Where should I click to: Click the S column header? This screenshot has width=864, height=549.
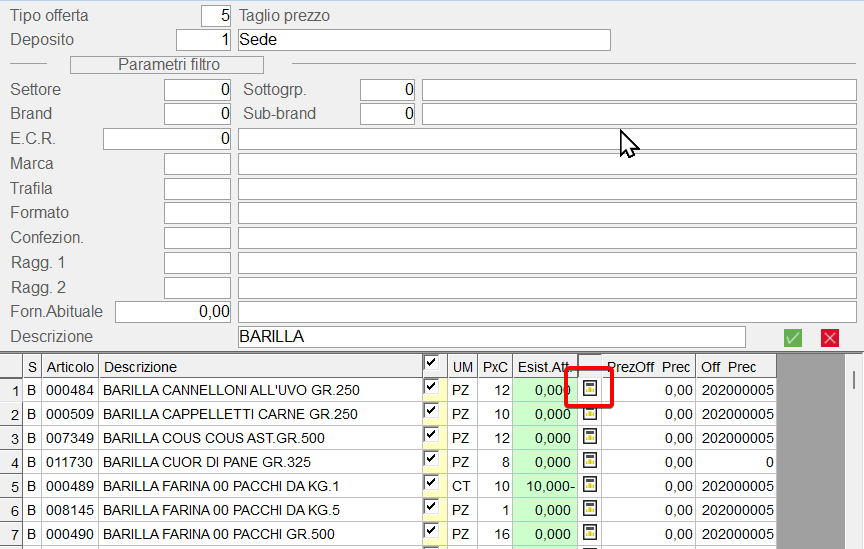pyautogui.click(x=32, y=367)
